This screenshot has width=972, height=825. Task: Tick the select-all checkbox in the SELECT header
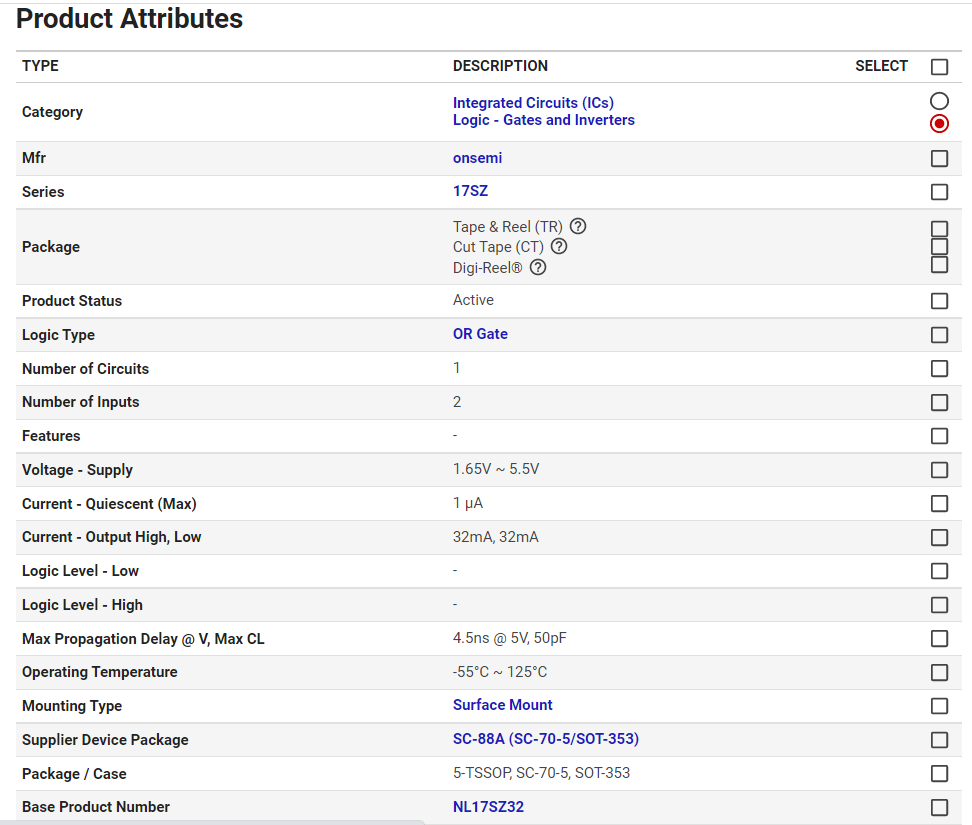pos(939,67)
